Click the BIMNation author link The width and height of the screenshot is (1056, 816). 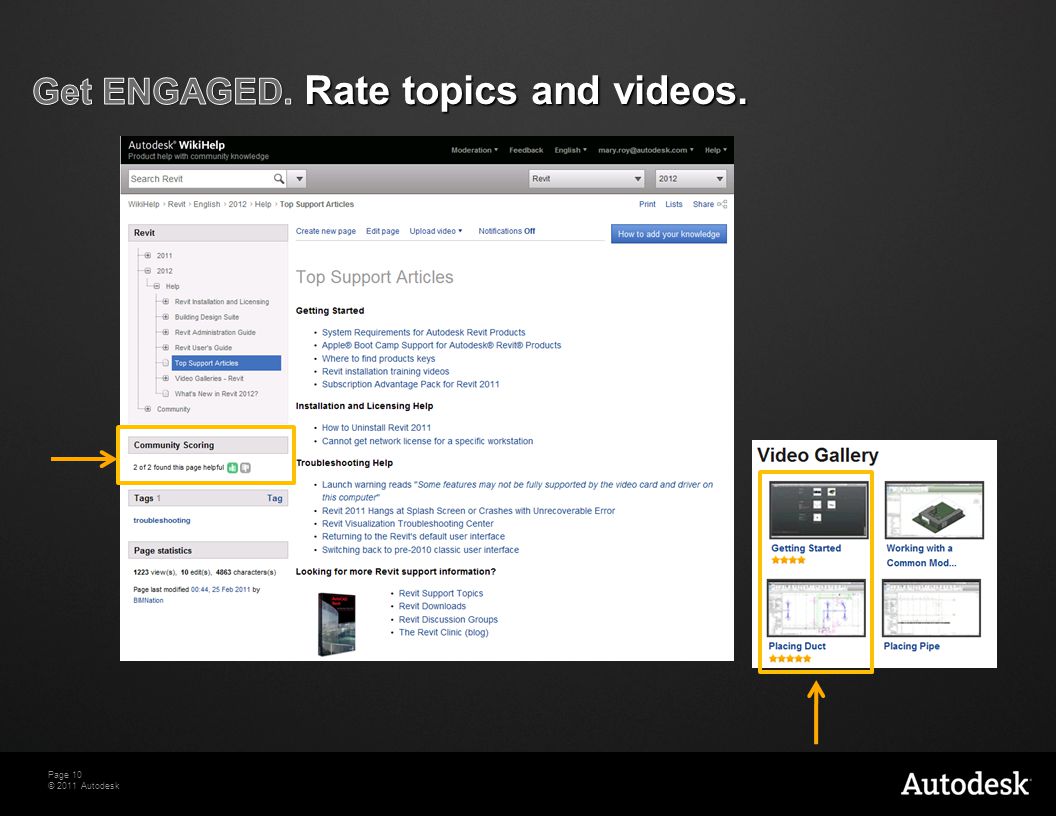[x=148, y=600]
